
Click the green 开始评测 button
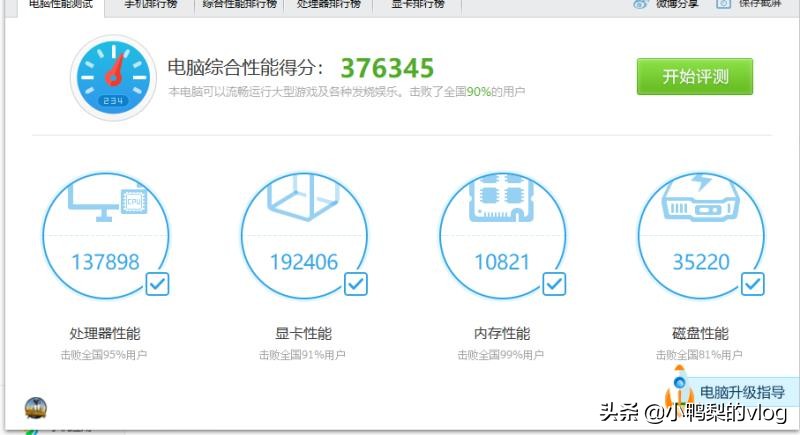[694, 76]
